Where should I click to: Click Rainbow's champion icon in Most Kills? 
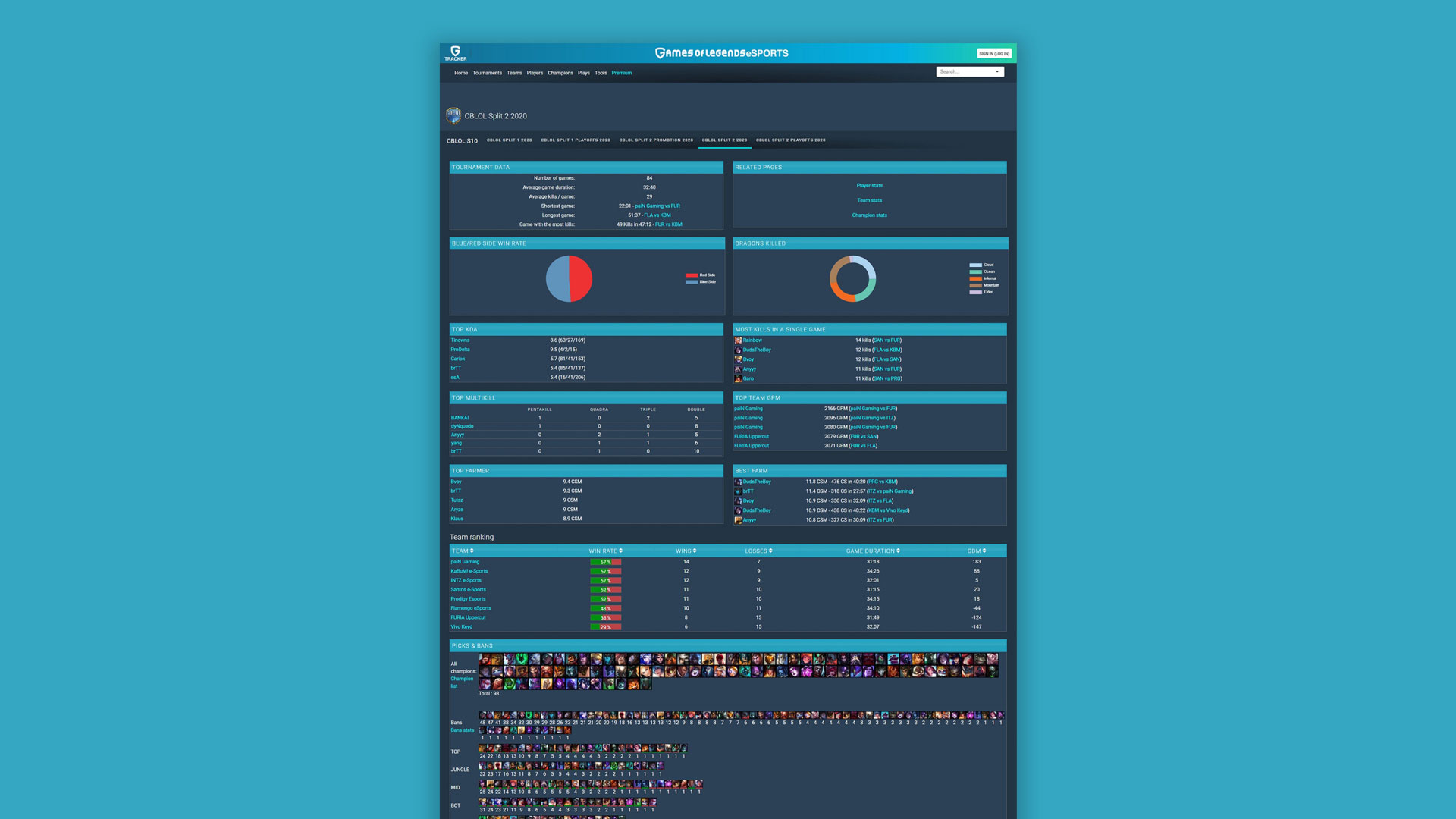[x=738, y=340]
